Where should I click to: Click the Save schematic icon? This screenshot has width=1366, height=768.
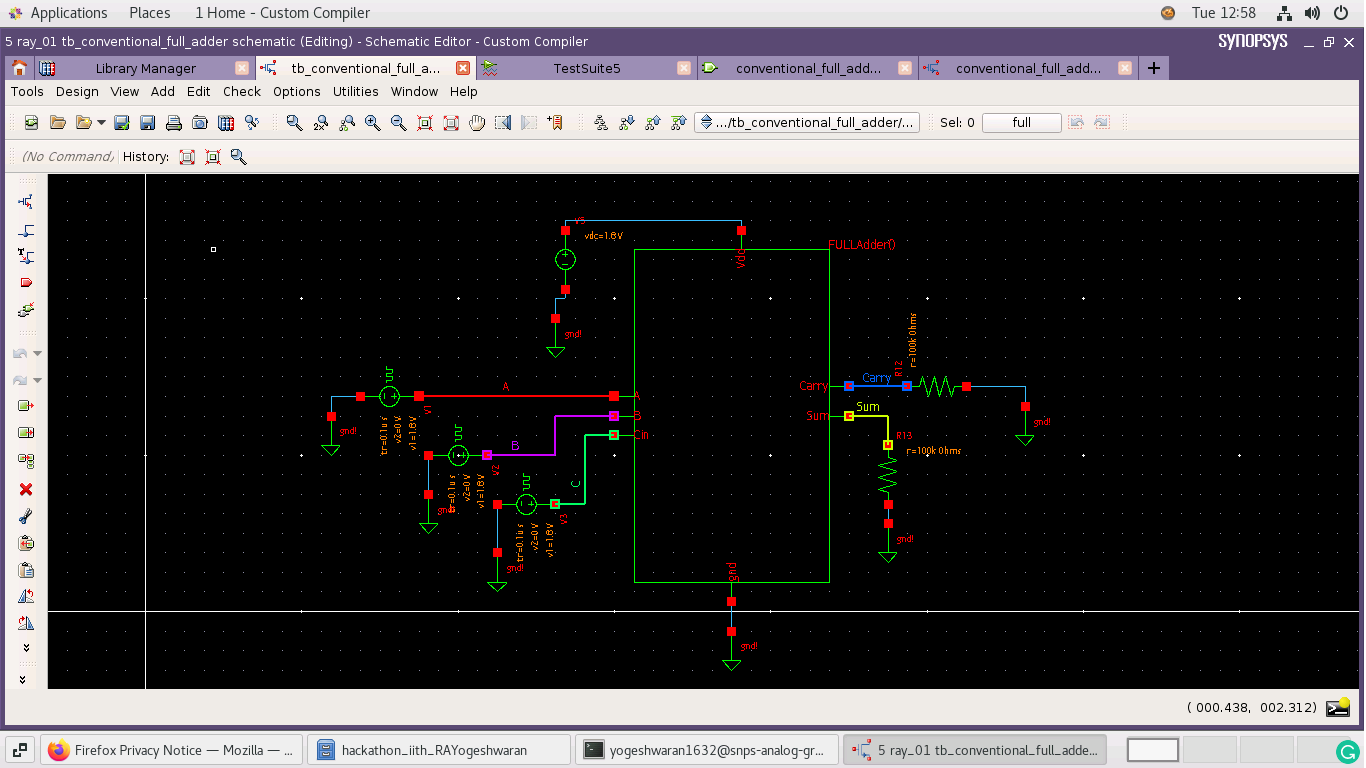point(146,122)
